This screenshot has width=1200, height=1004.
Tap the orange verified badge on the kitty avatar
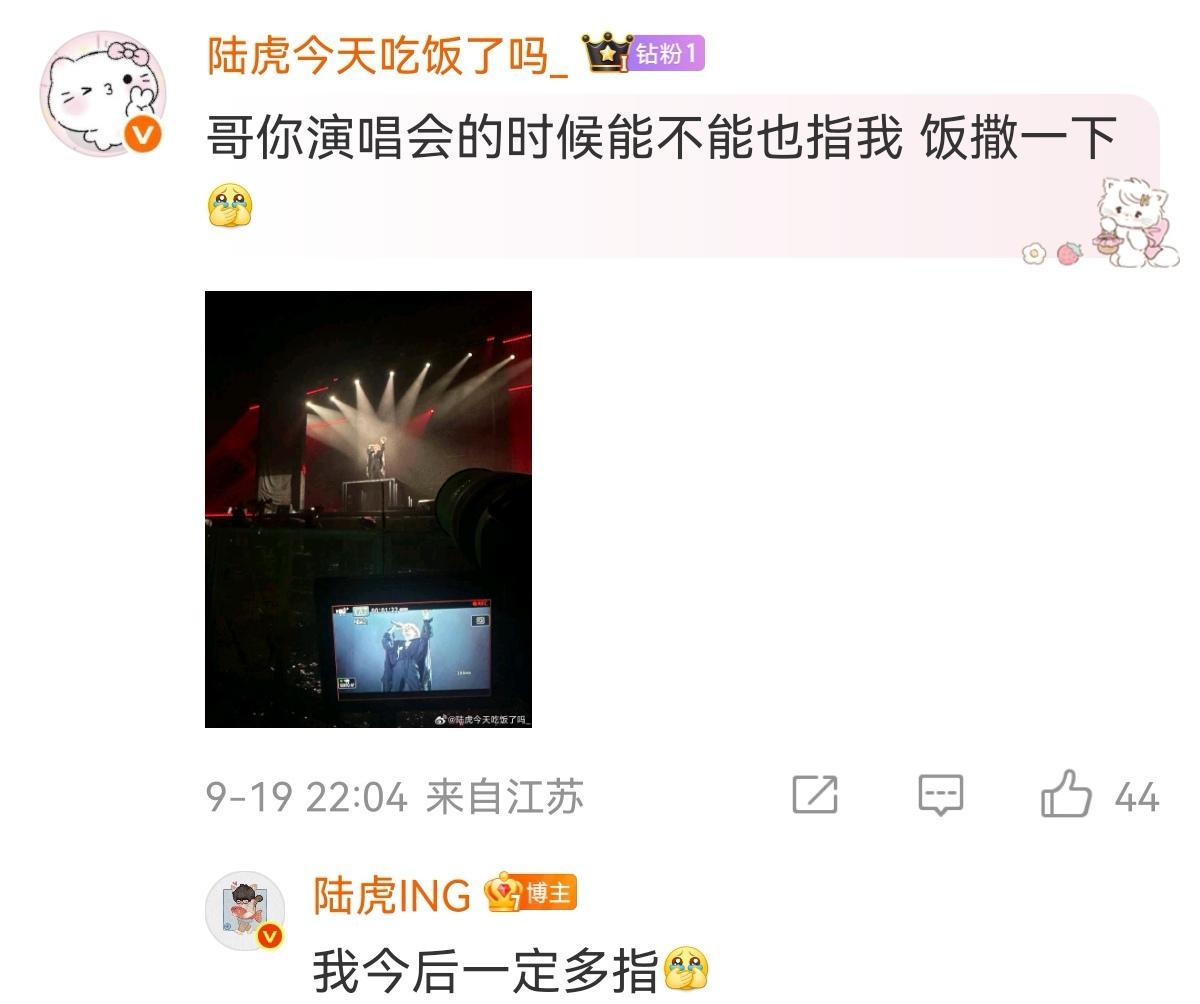point(143,133)
